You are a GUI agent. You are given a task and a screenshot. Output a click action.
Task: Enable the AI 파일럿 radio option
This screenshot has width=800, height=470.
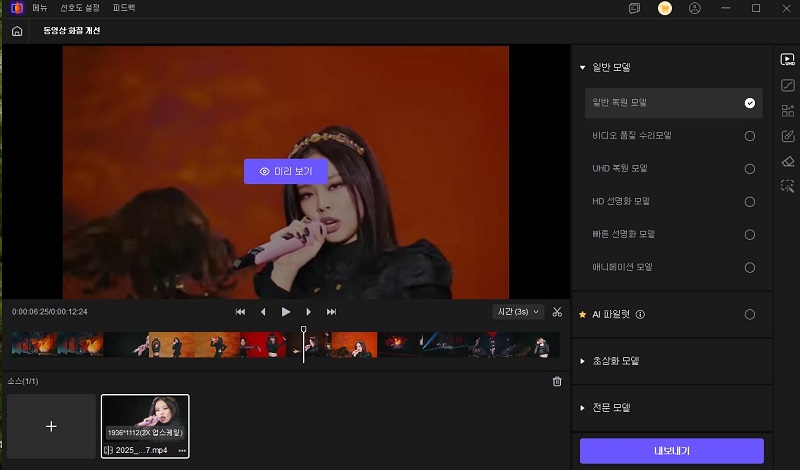749,314
